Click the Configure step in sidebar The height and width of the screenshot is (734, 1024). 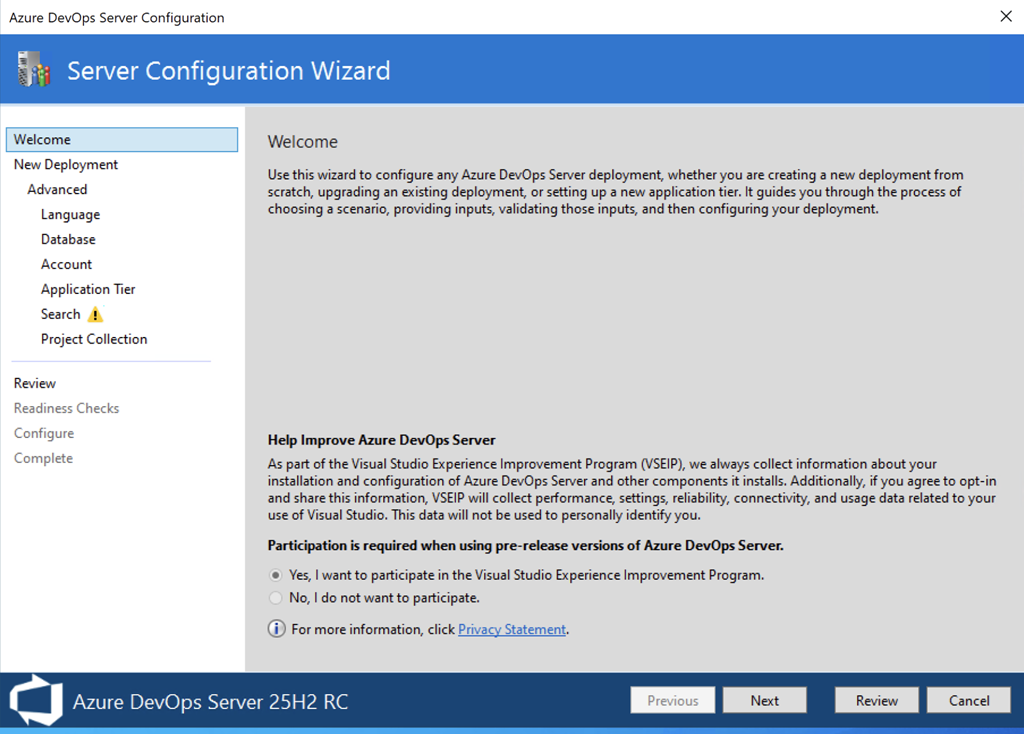tap(44, 433)
